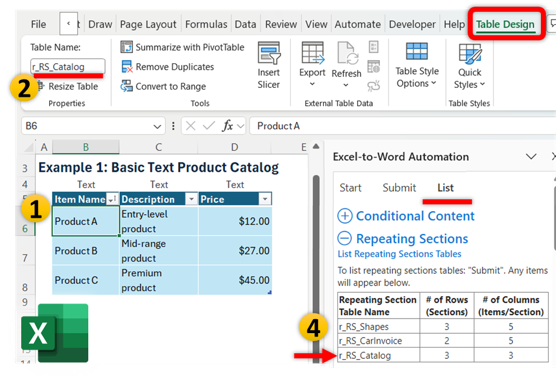Screen dimensions: 556x388
Task: Expand the Export dropdown arrow
Action: (312, 84)
